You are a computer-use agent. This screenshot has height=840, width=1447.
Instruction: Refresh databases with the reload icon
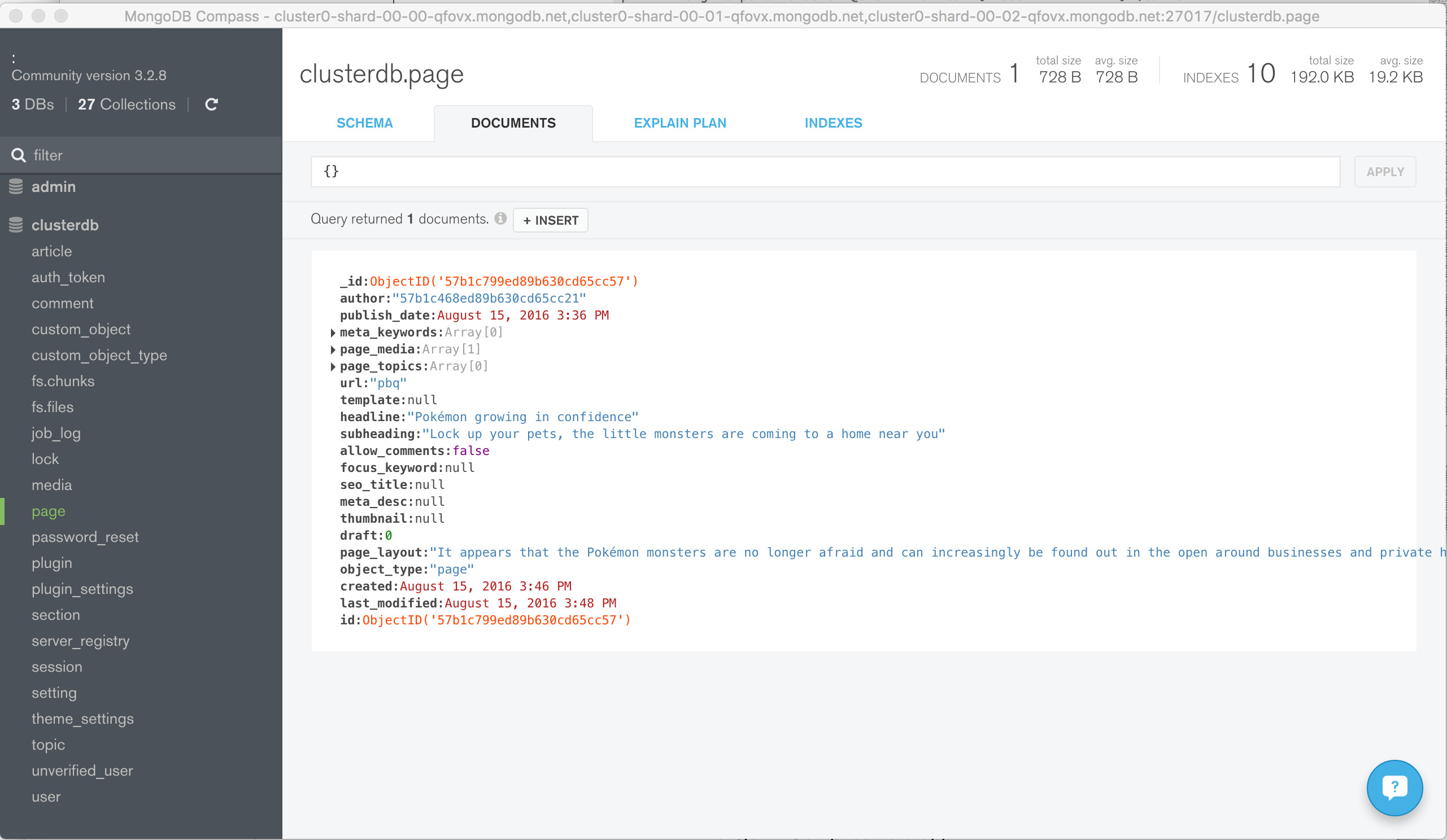pos(211,104)
